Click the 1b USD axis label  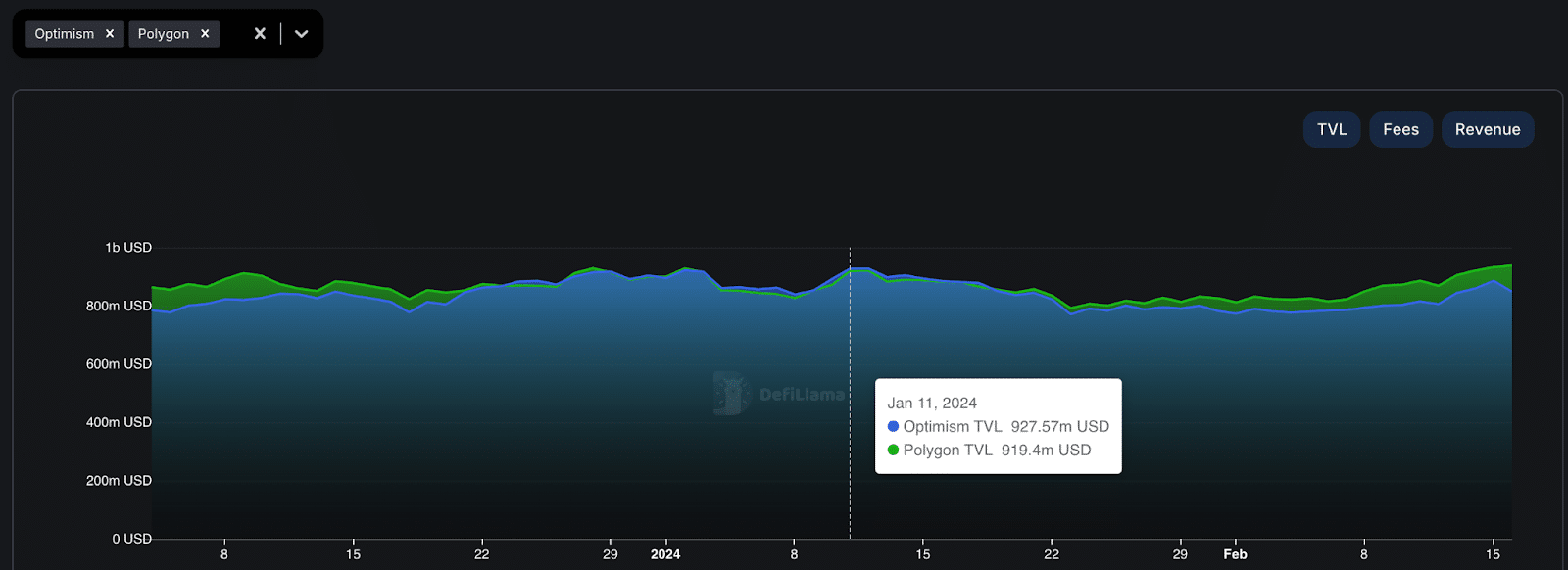coord(128,248)
